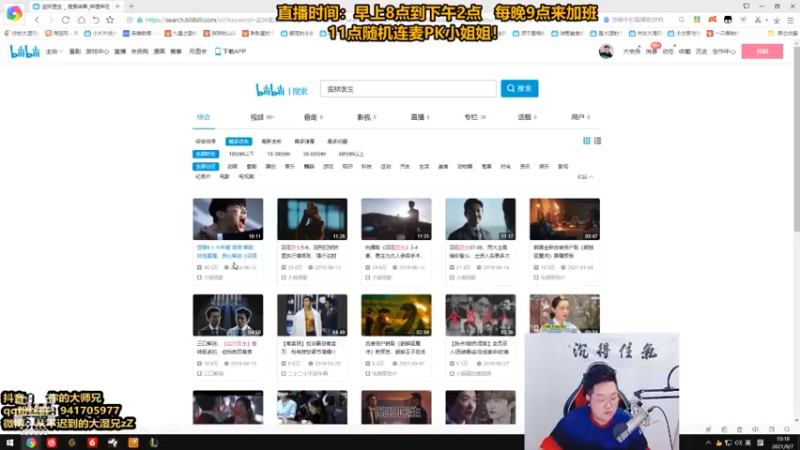Open 游戏中心 in the bilibili header

(x=97, y=52)
